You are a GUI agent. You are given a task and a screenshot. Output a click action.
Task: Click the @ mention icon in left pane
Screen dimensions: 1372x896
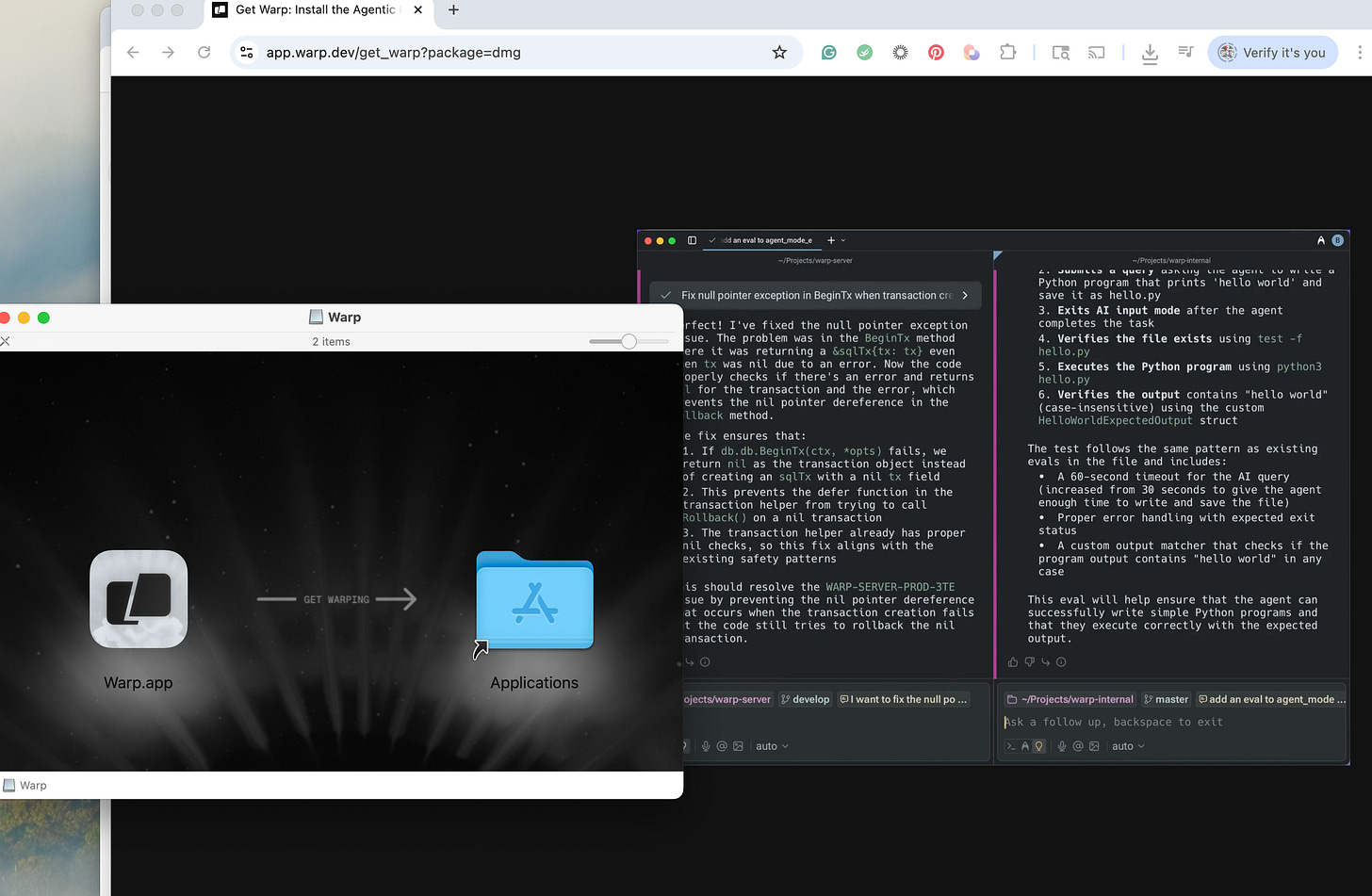[x=722, y=745]
